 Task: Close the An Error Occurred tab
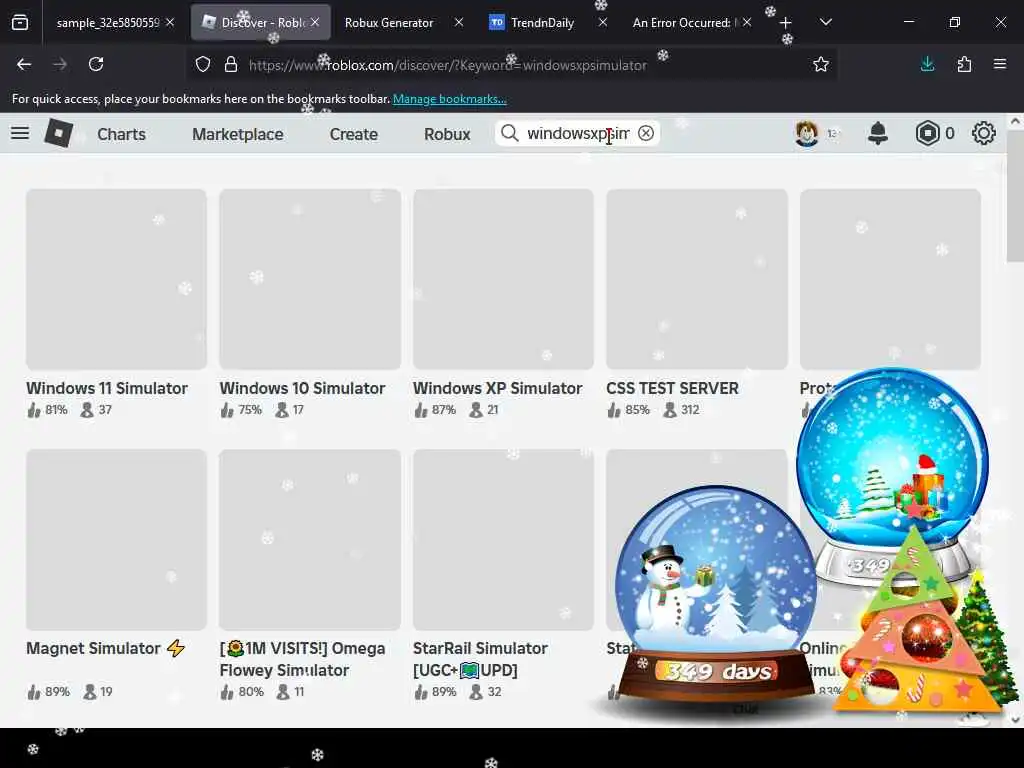747,22
